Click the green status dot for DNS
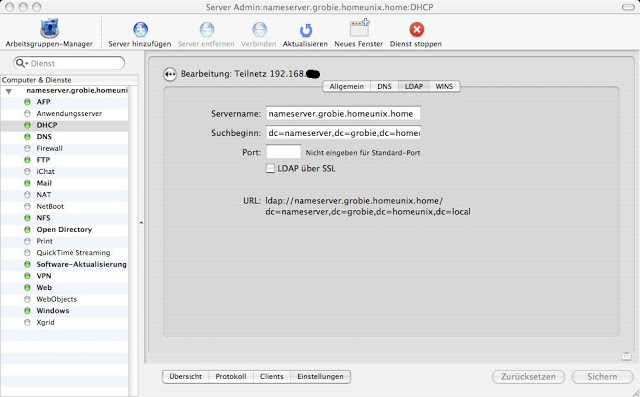The image size is (640, 397). 27,137
